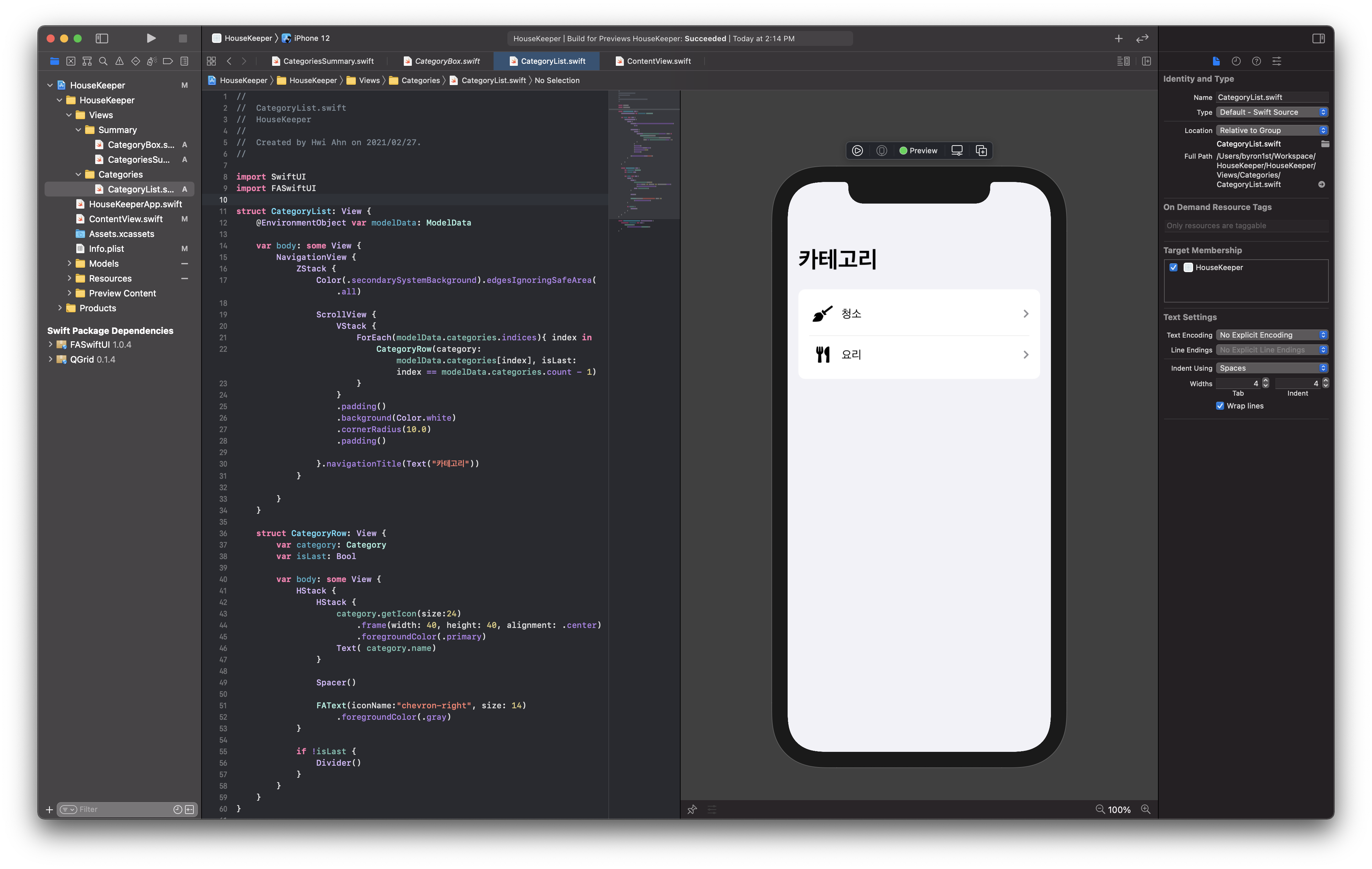Increase the Tab width stepper
This screenshot has height=869, width=1372.
(x=1265, y=380)
